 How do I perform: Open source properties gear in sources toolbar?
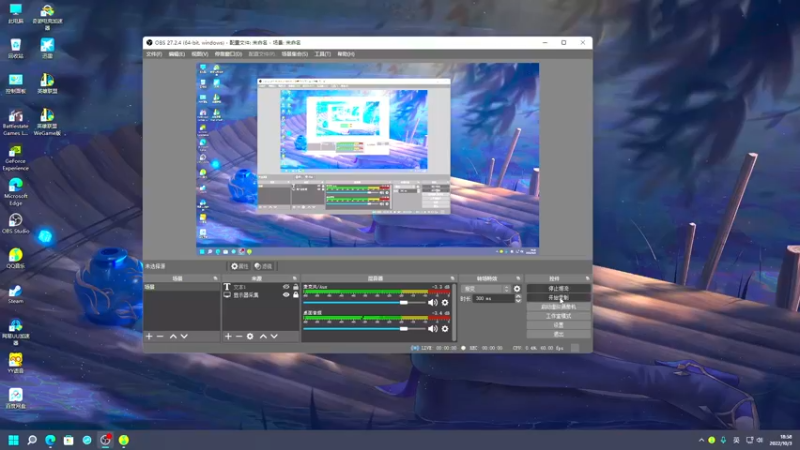[250, 336]
